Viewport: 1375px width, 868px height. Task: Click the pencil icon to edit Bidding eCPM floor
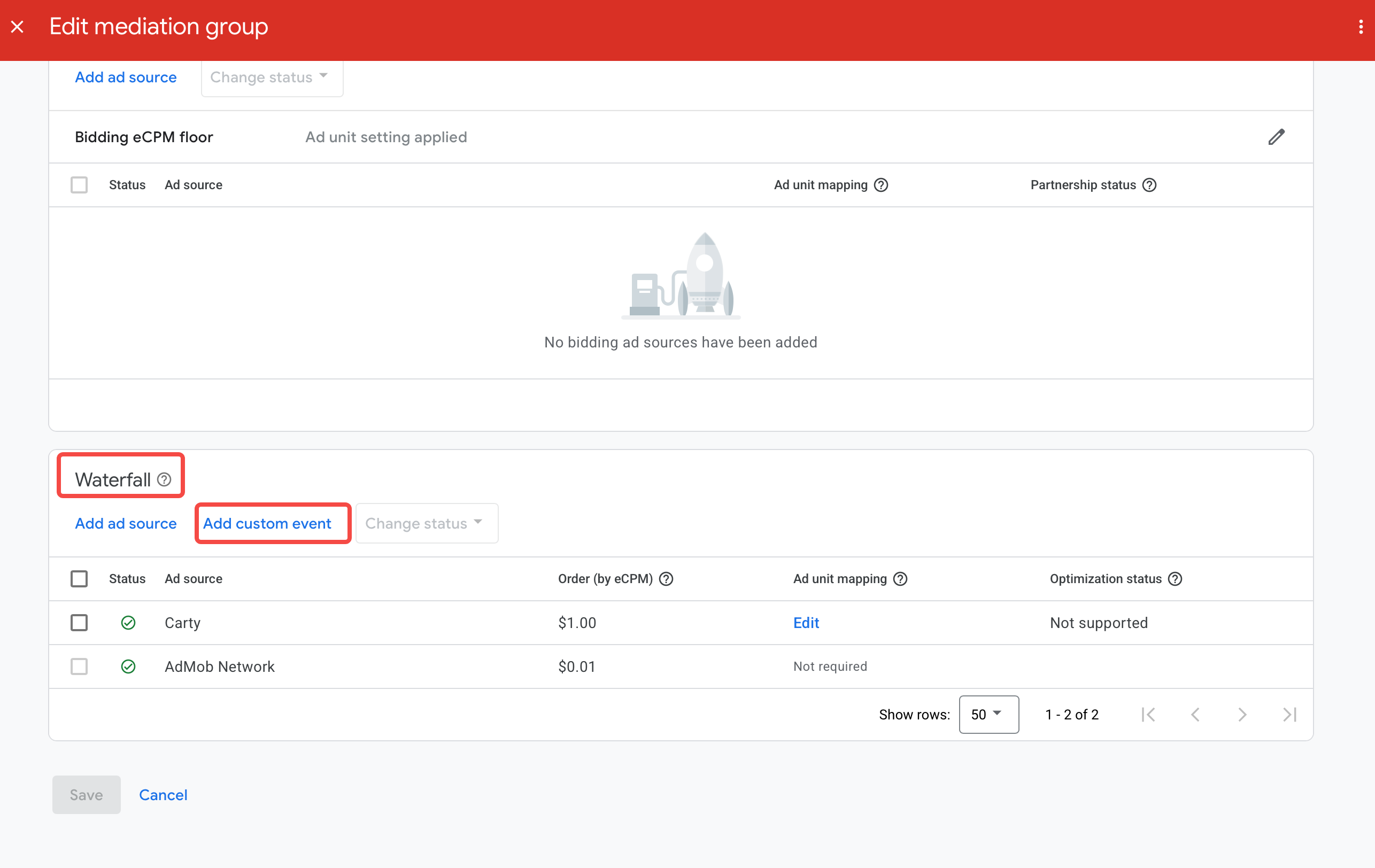pyautogui.click(x=1276, y=137)
